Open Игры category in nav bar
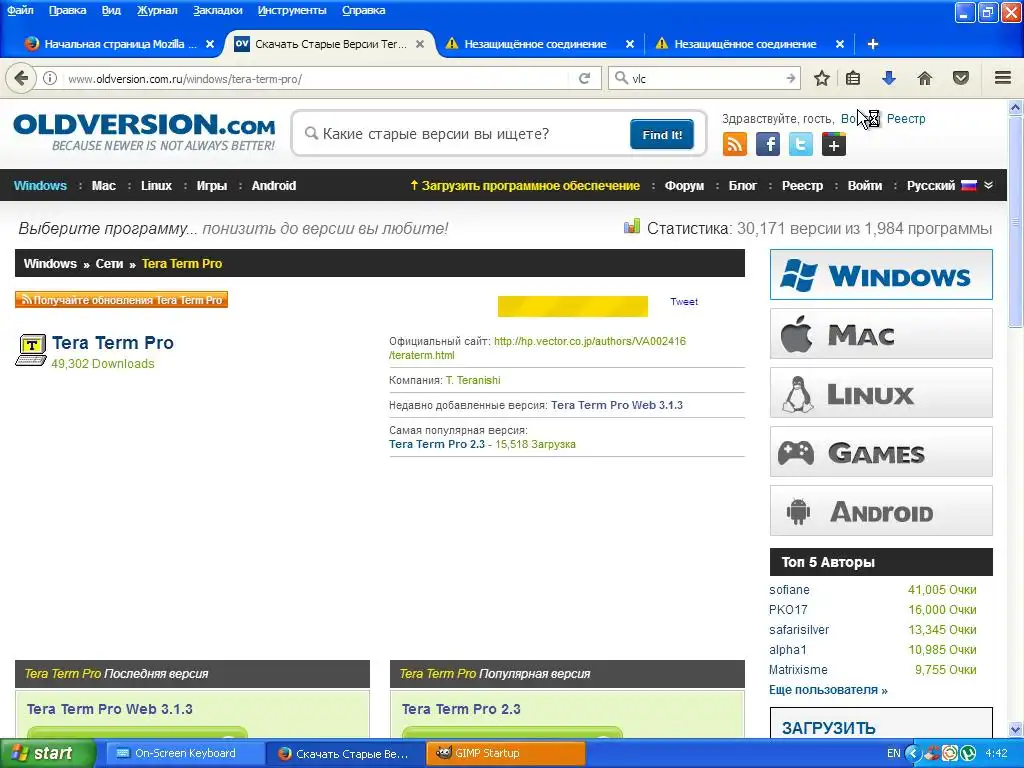This screenshot has width=1024, height=768. coord(212,185)
